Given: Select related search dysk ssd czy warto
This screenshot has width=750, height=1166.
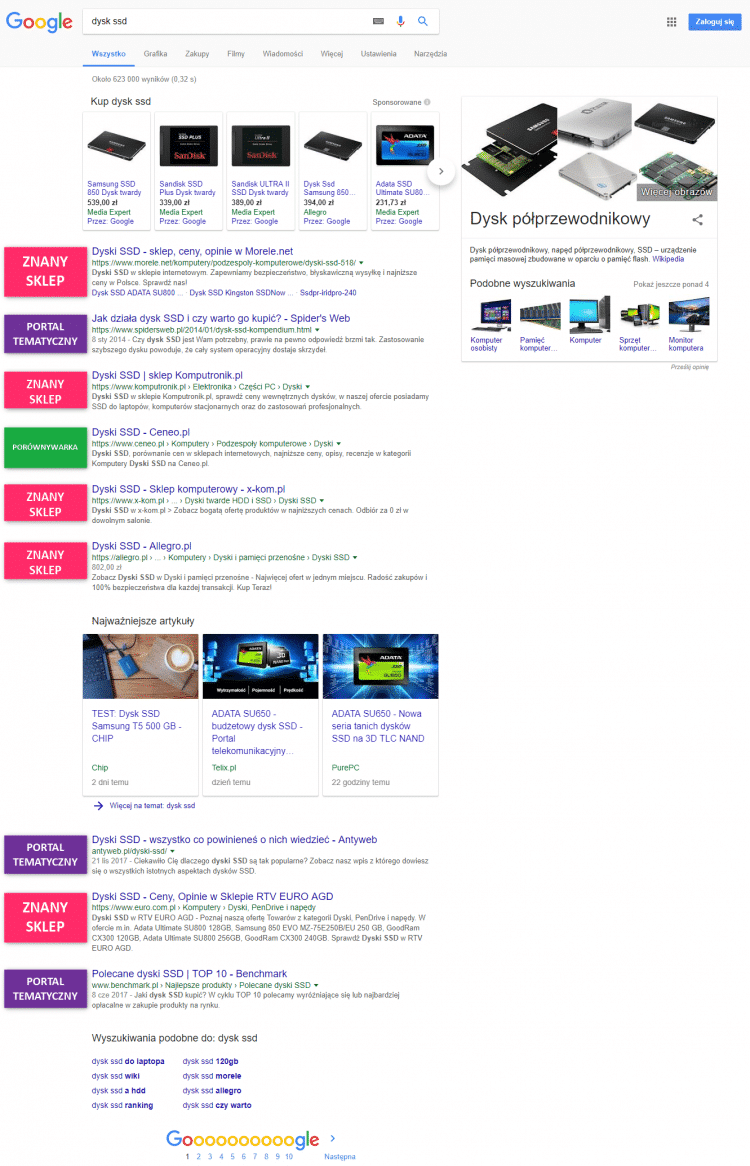Looking at the screenshot, I should 217,1105.
